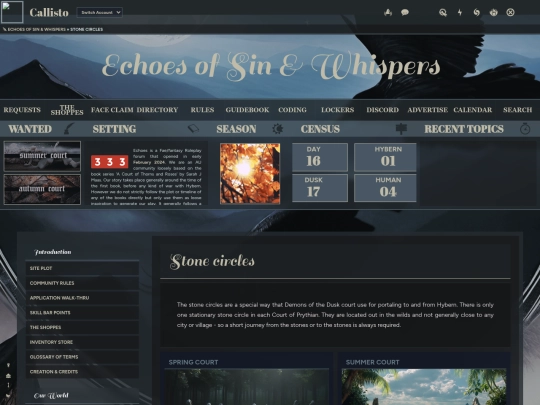Viewport: 540px width, 405px height.
Task: Open Rules in the navigation bar
Action: click(202, 110)
